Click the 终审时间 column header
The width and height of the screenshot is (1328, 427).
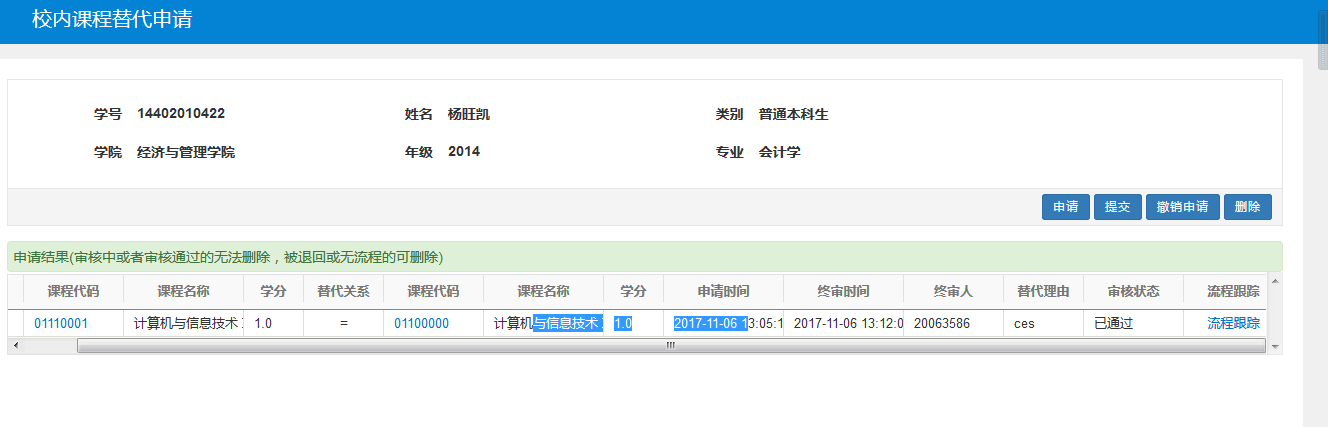pos(843,292)
